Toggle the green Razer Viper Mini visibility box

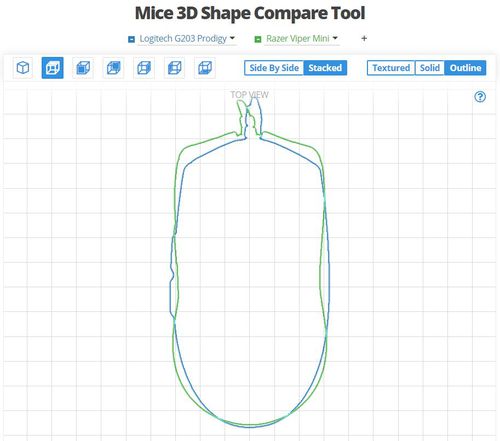point(258,39)
